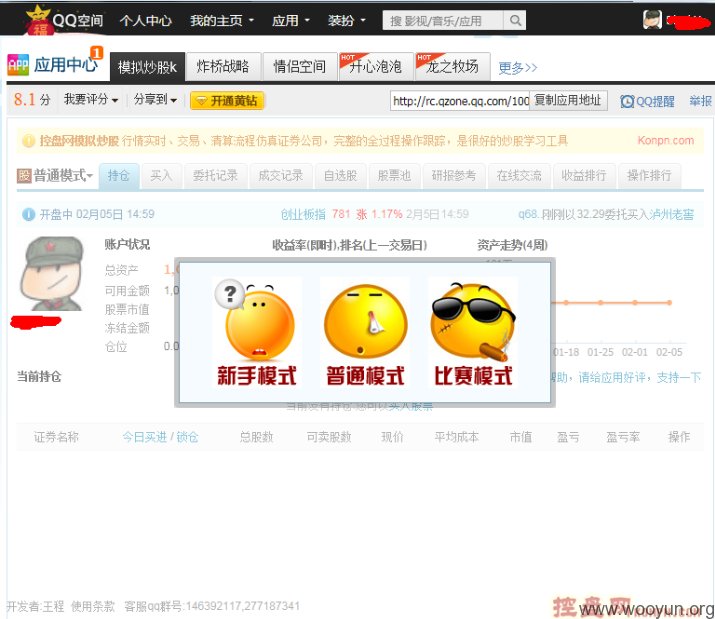The height and width of the screenshot is (619, 715).
Task: Click the blue info icon beside 开盘中
Action: click(29, 214)
